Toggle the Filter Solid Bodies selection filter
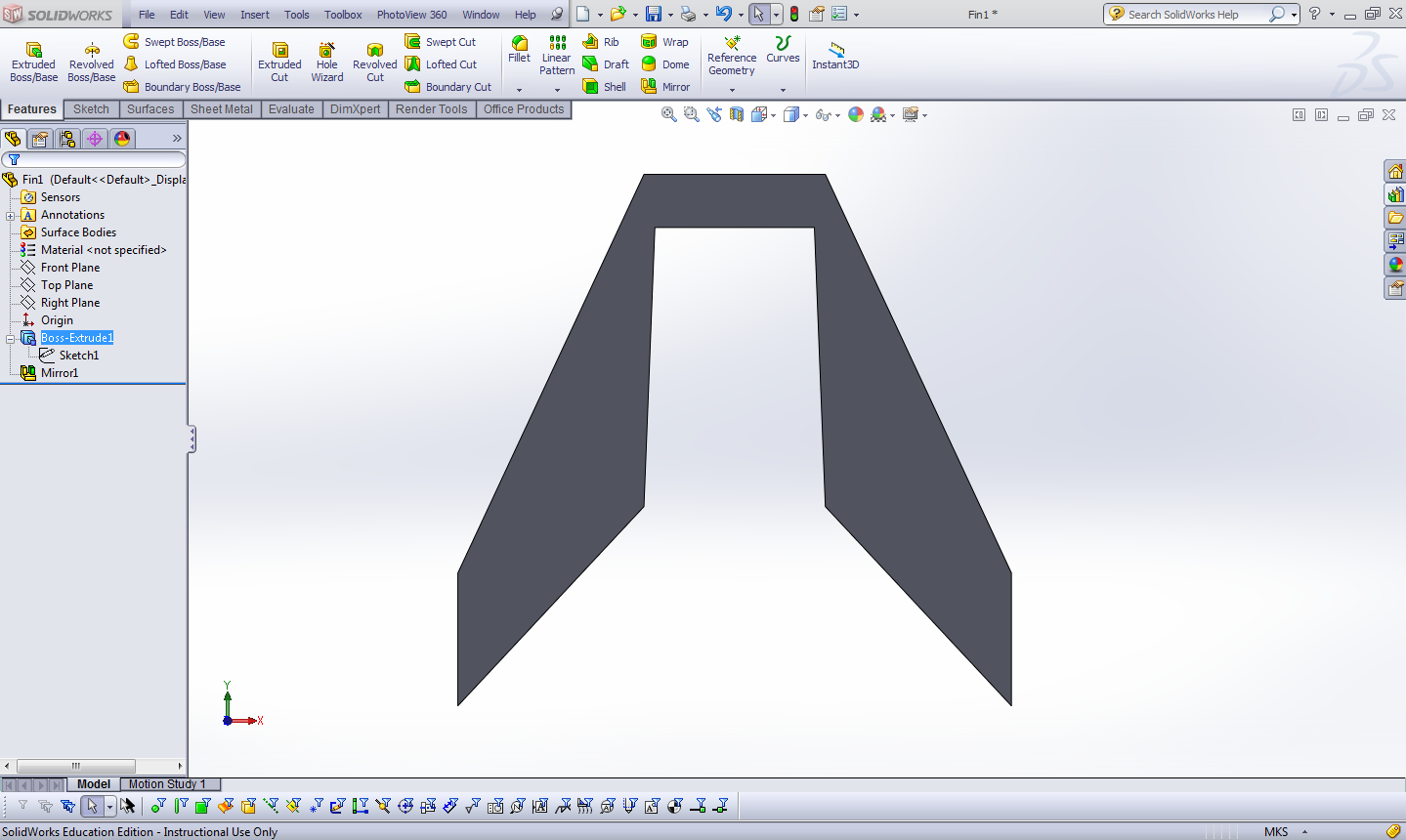The width and height of the screenshot is (1406, 840). coord(248,806)
